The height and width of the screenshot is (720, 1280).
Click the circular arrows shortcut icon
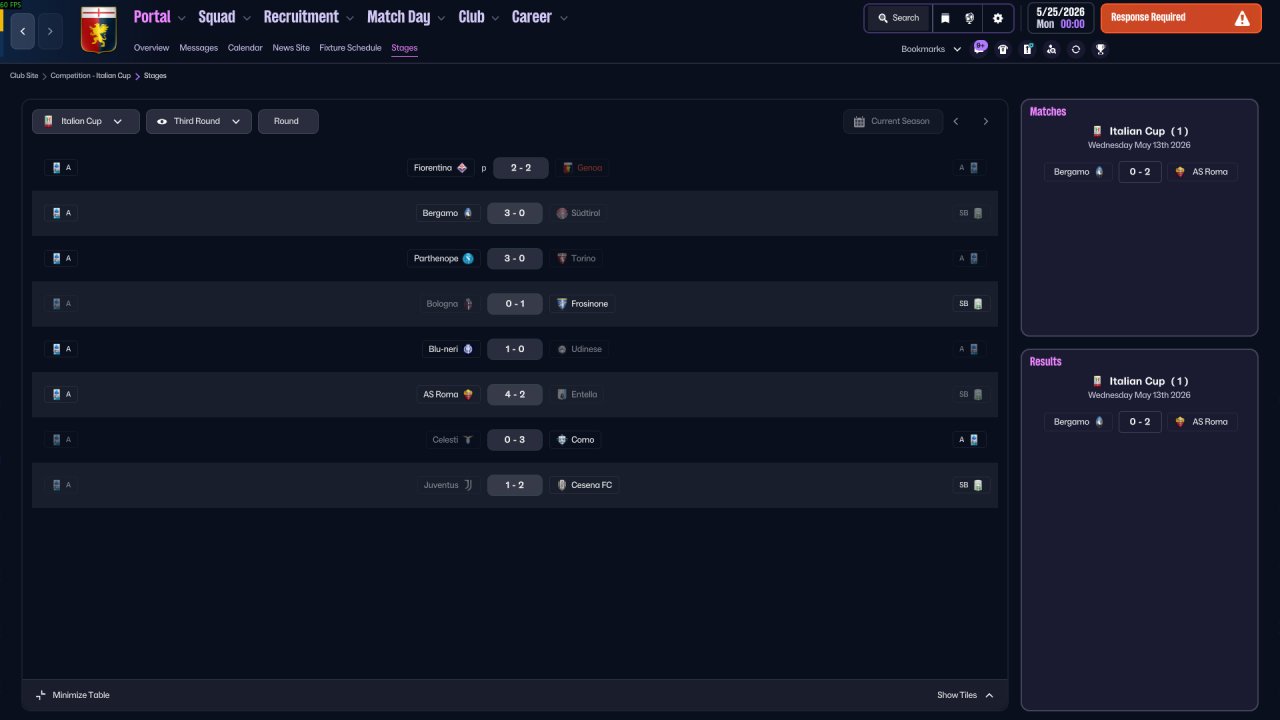1076,49
